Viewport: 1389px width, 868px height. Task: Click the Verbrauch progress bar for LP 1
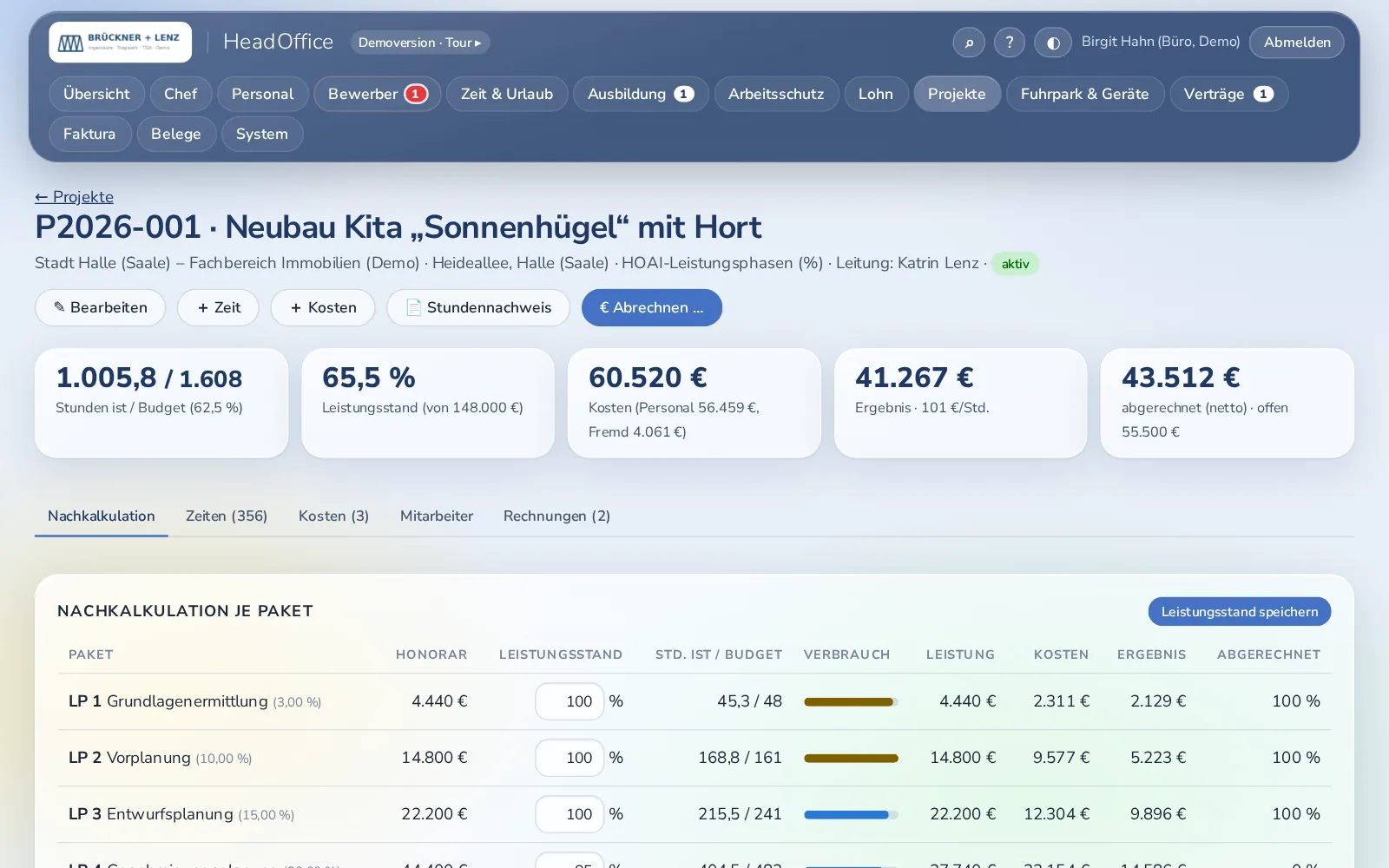pos(851,701)
